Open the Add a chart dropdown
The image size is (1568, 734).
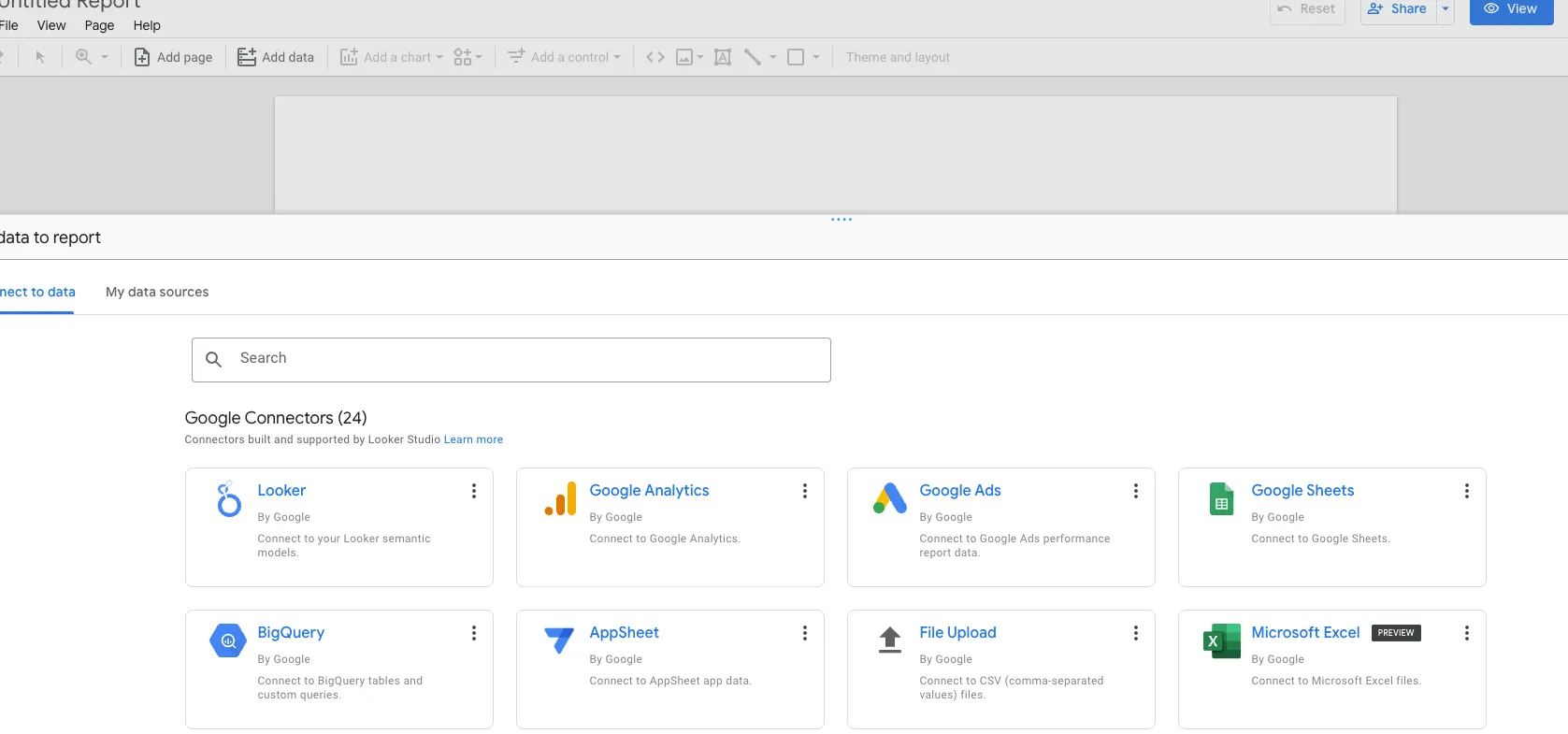tap(391, 57)
